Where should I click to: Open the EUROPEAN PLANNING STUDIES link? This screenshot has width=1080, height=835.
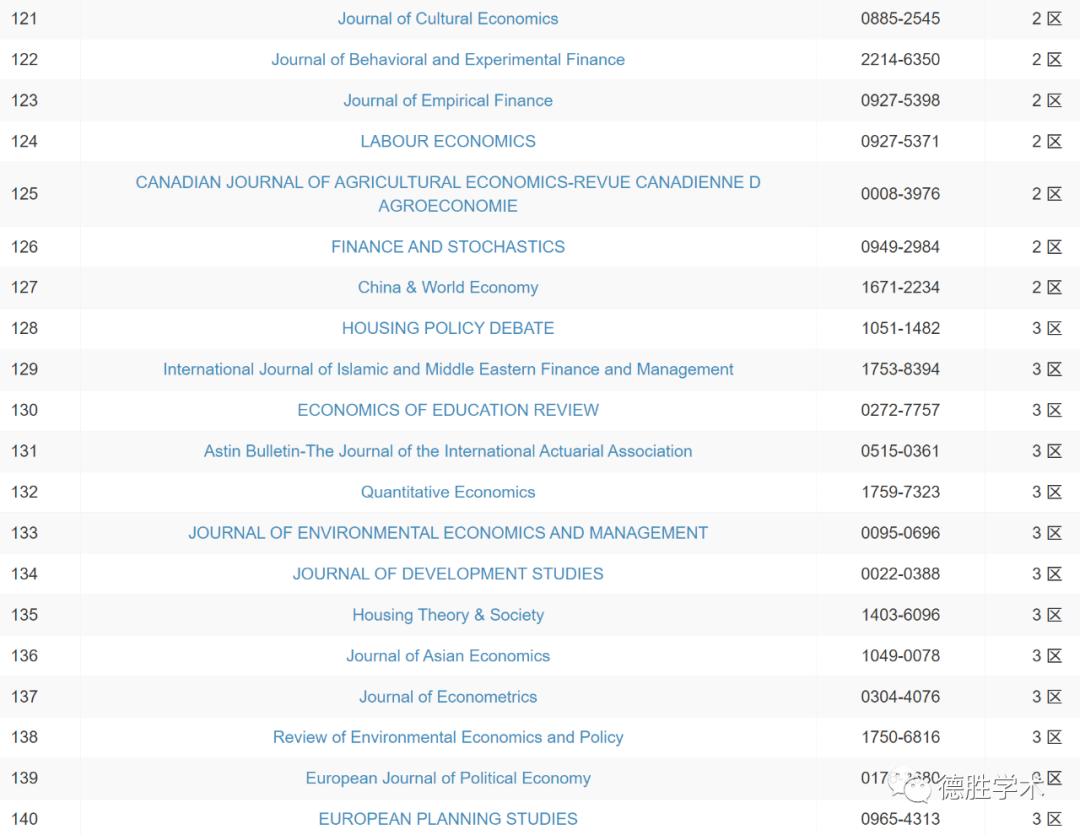[x=448, y=819]
